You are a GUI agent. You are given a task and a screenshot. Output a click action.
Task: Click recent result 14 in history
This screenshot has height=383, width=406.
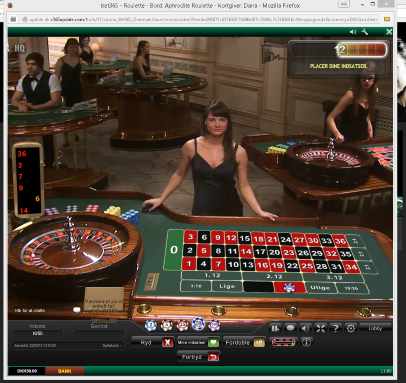coord(23,211)
